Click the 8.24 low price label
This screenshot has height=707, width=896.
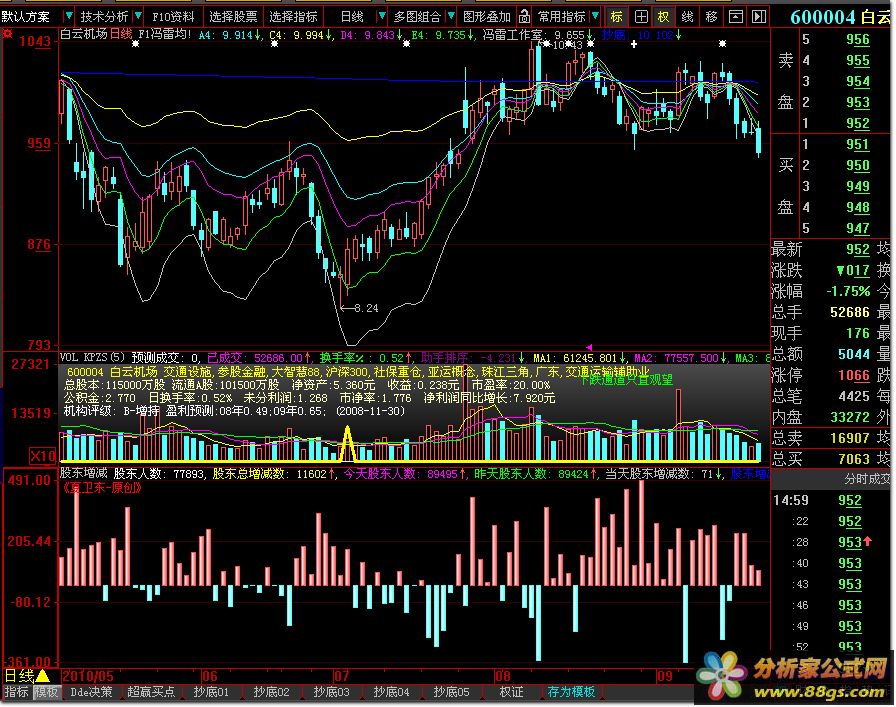click(x=366, y=308)
